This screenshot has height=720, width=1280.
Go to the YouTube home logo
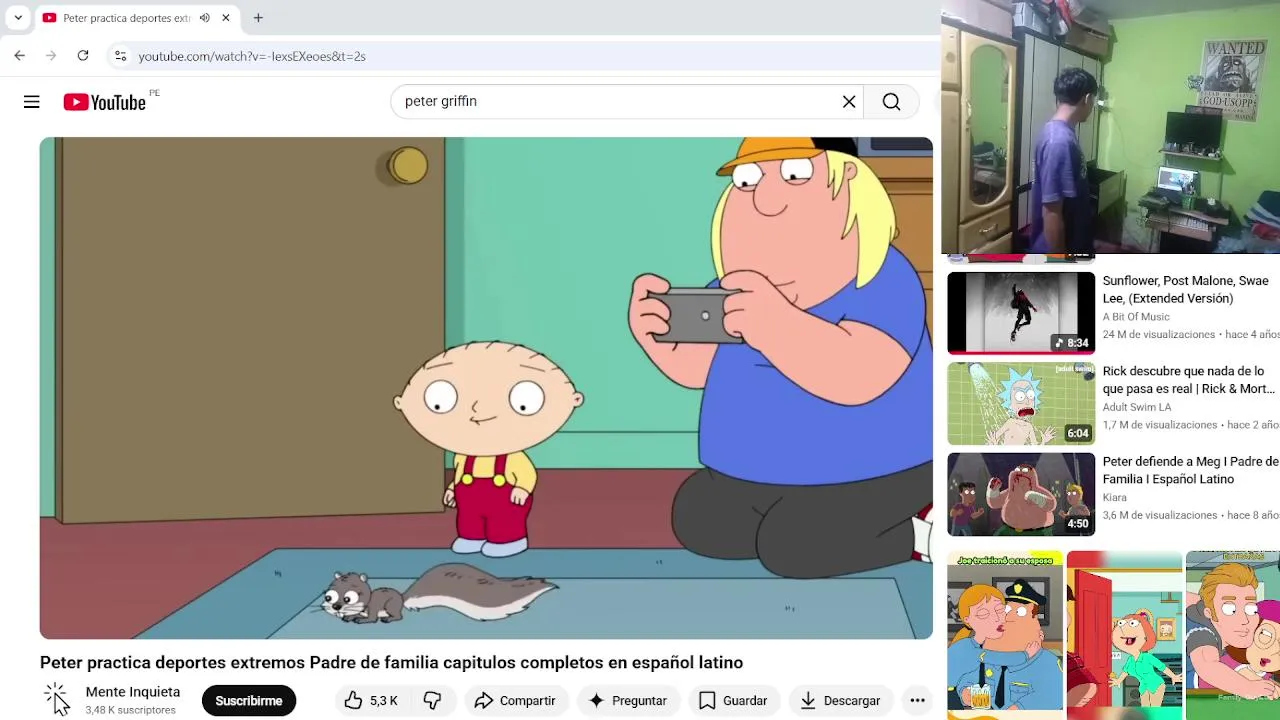pyautogui.click(x=104, y=102)
